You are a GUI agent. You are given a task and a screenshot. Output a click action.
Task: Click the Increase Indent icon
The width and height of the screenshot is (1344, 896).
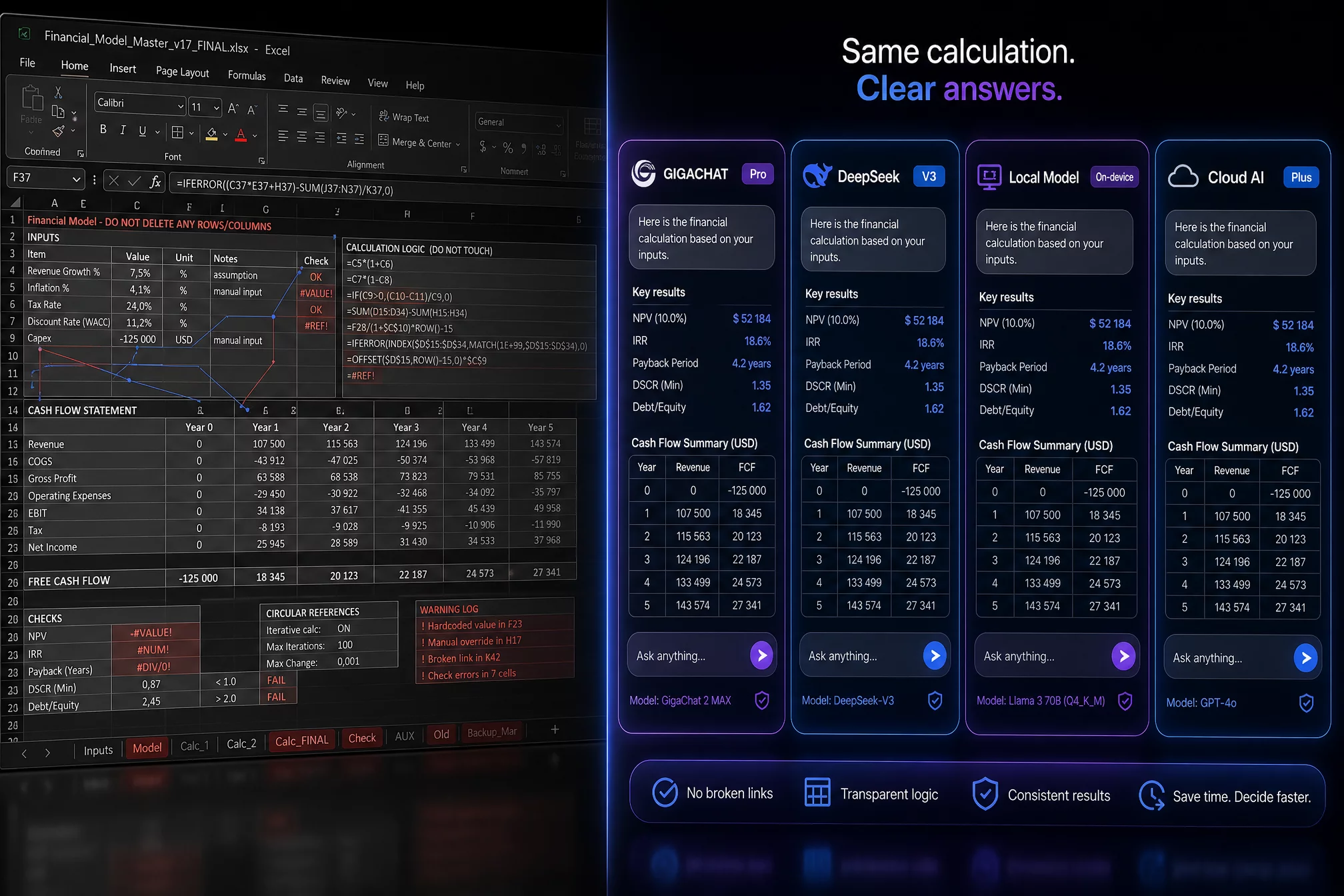point(359,139)
